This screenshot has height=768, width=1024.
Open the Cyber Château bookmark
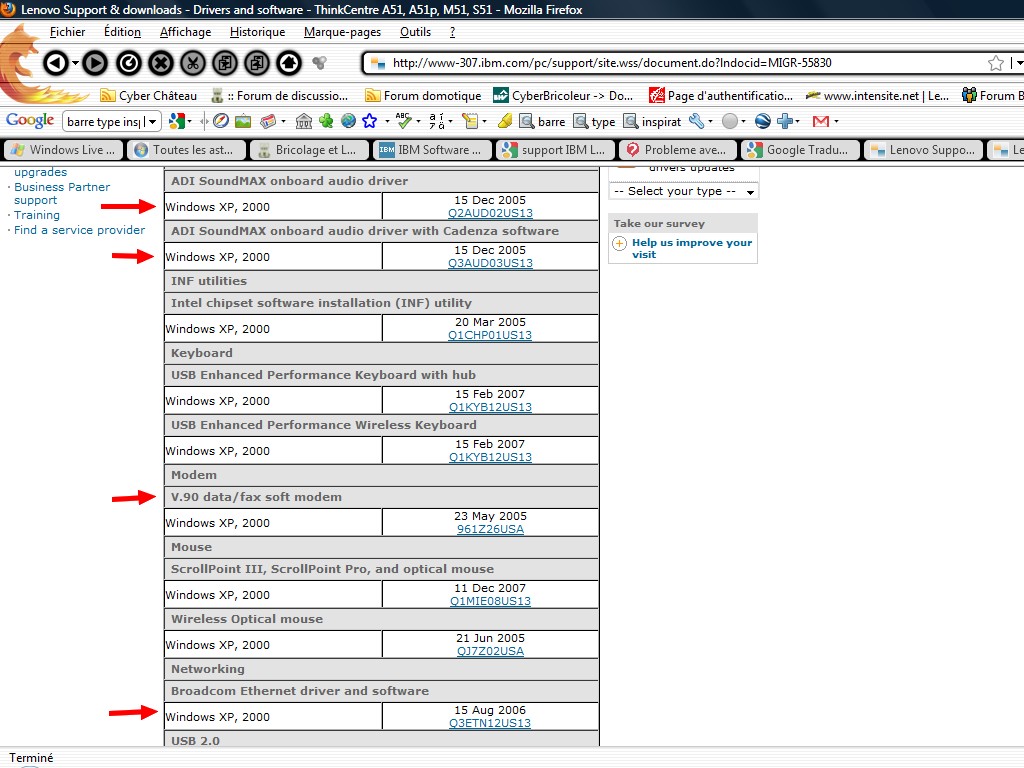(148, 96)
